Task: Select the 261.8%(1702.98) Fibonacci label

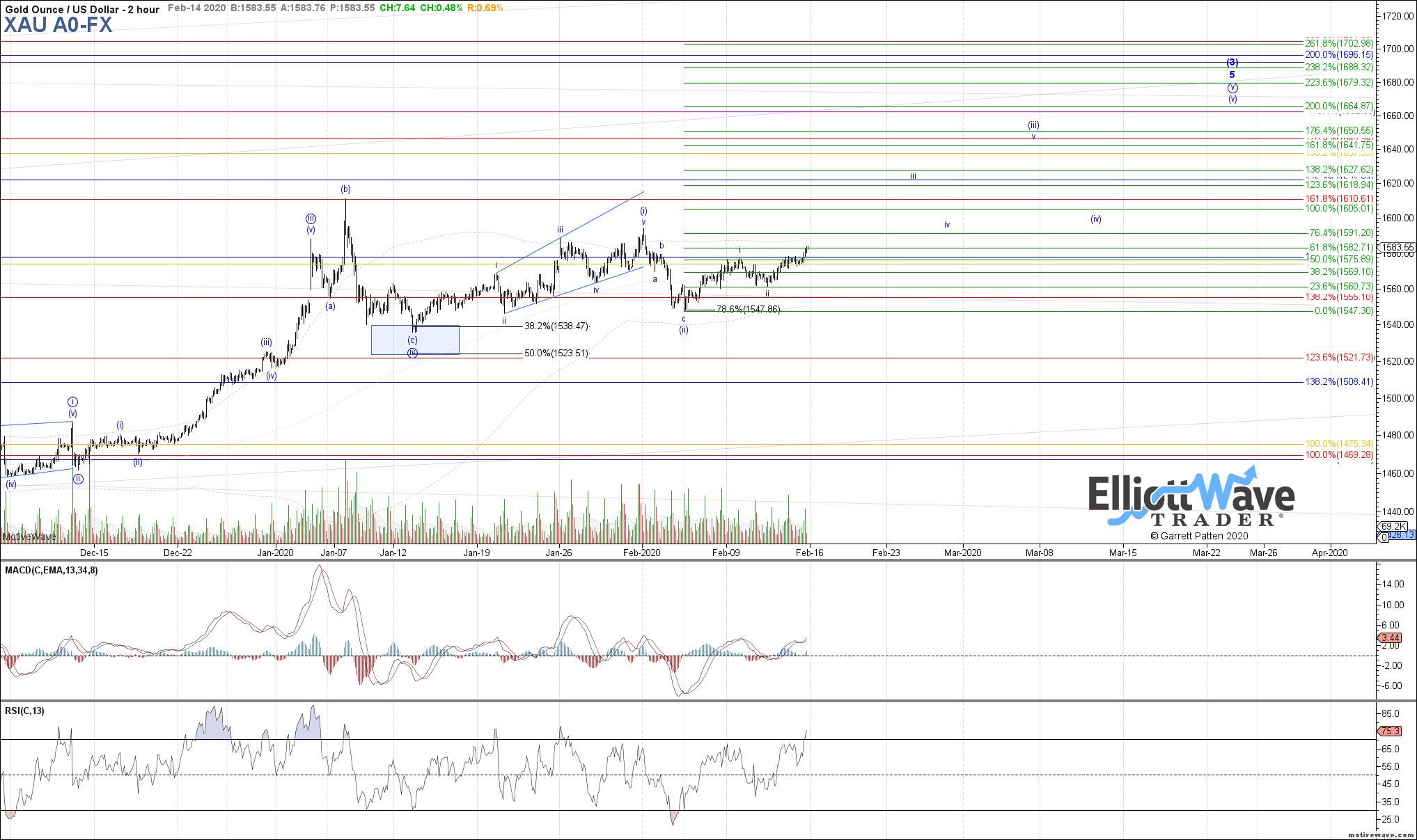Action: coord(1339,43)
